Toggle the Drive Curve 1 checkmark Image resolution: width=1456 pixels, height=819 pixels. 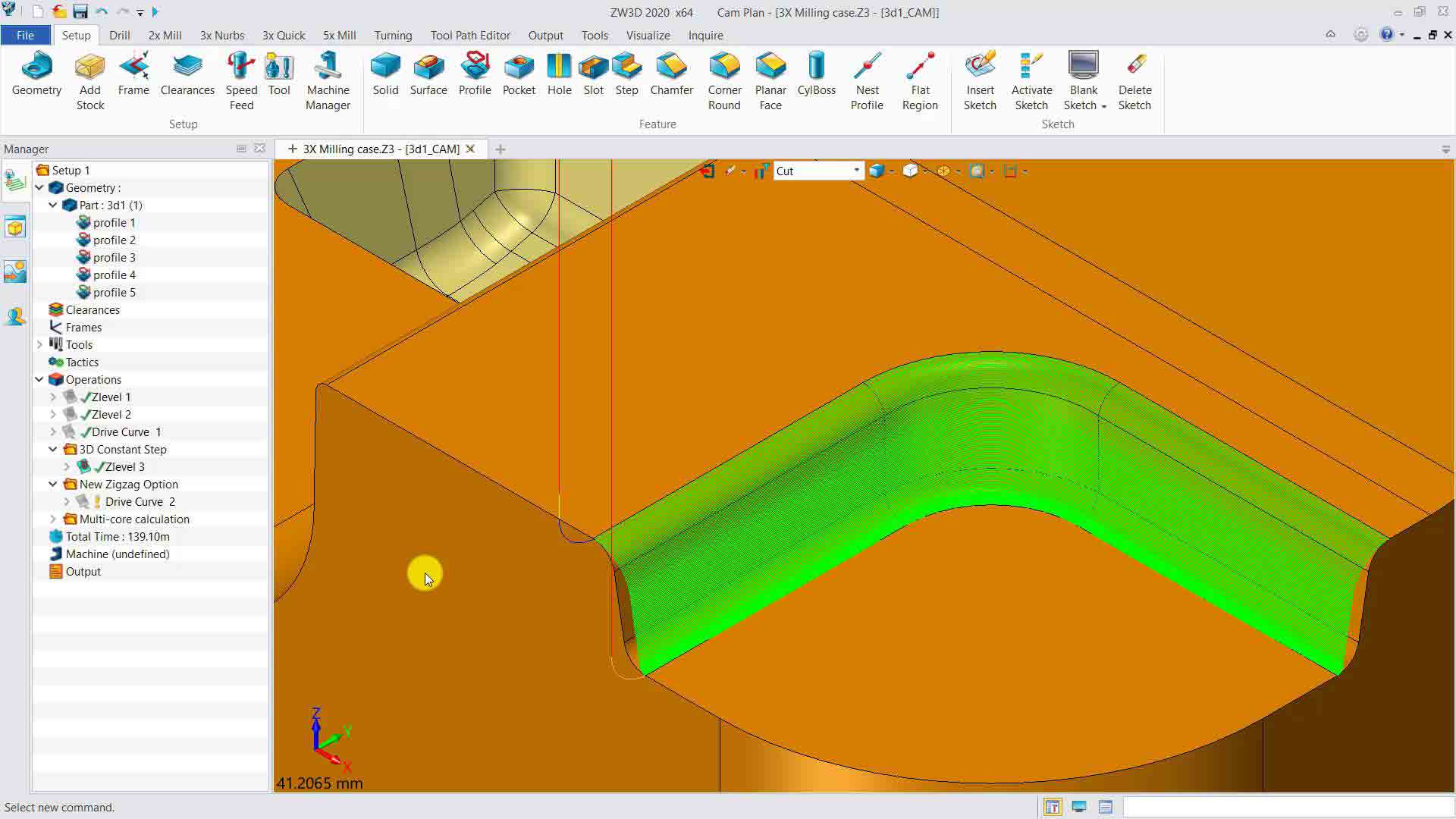(86, 432)
